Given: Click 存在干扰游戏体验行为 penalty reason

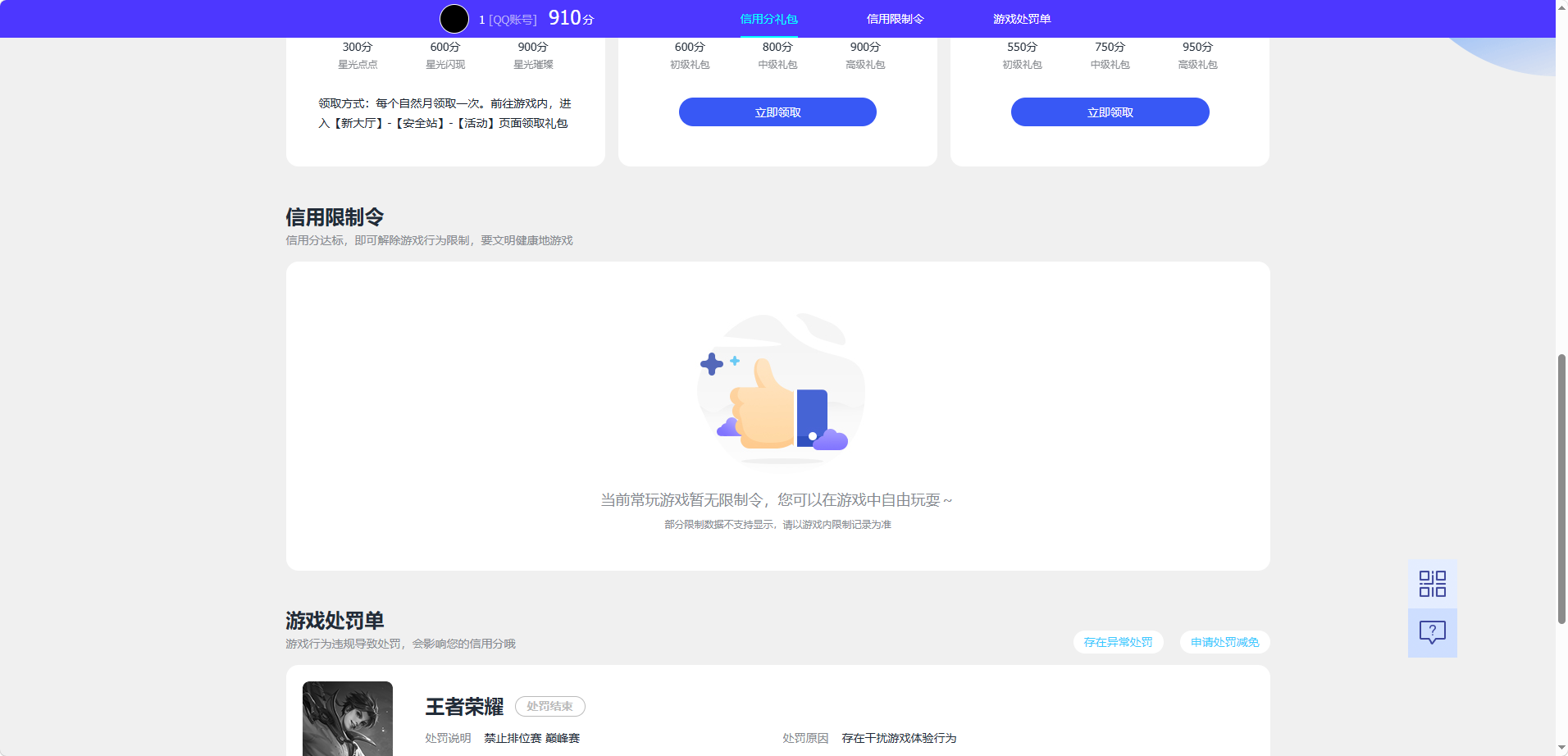Looking at the screenshot, I should click(899, 738).
